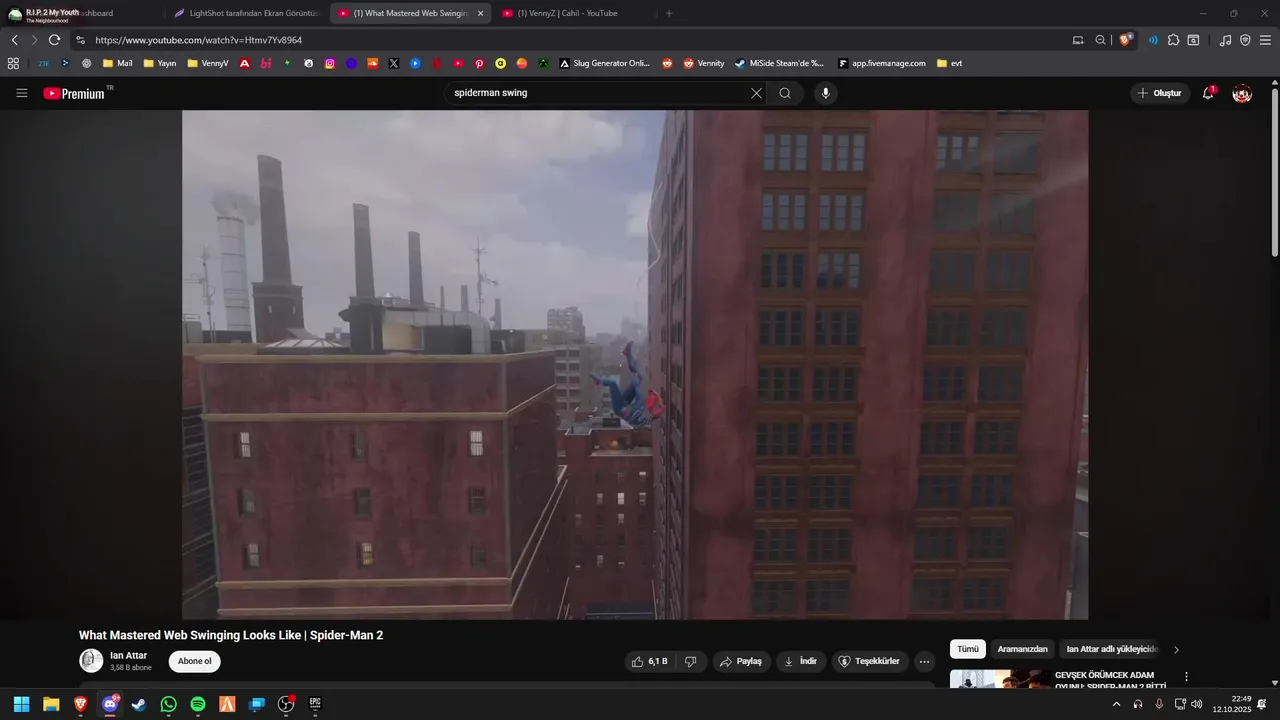Open the browser extensions puzzle icon
Image resolution: width=1280 pixels, height=720 pixels.
click(1174, 40)
